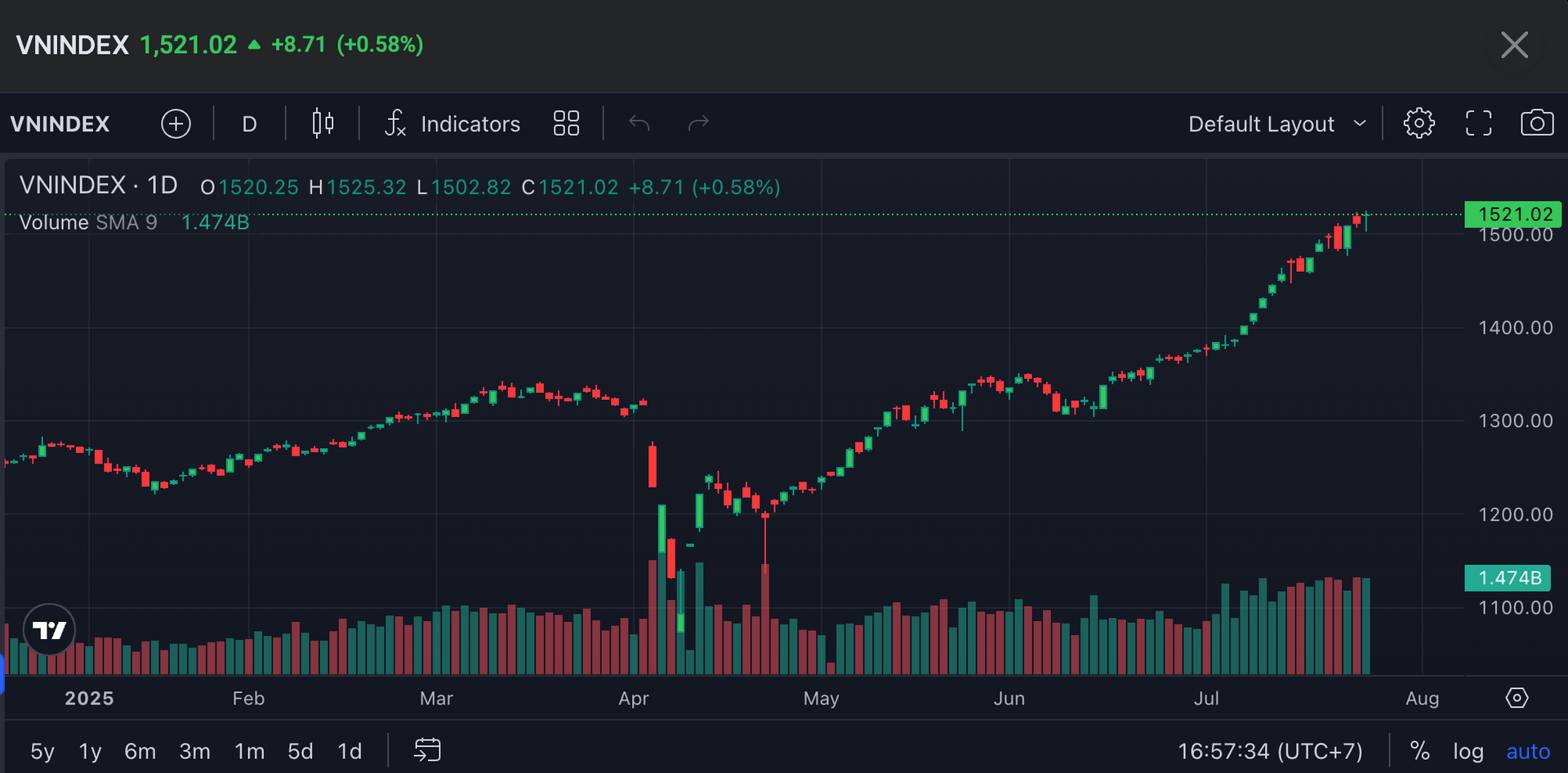Click the 1300.00 price axis label
1568x773 pixels.
[1516, 421]
